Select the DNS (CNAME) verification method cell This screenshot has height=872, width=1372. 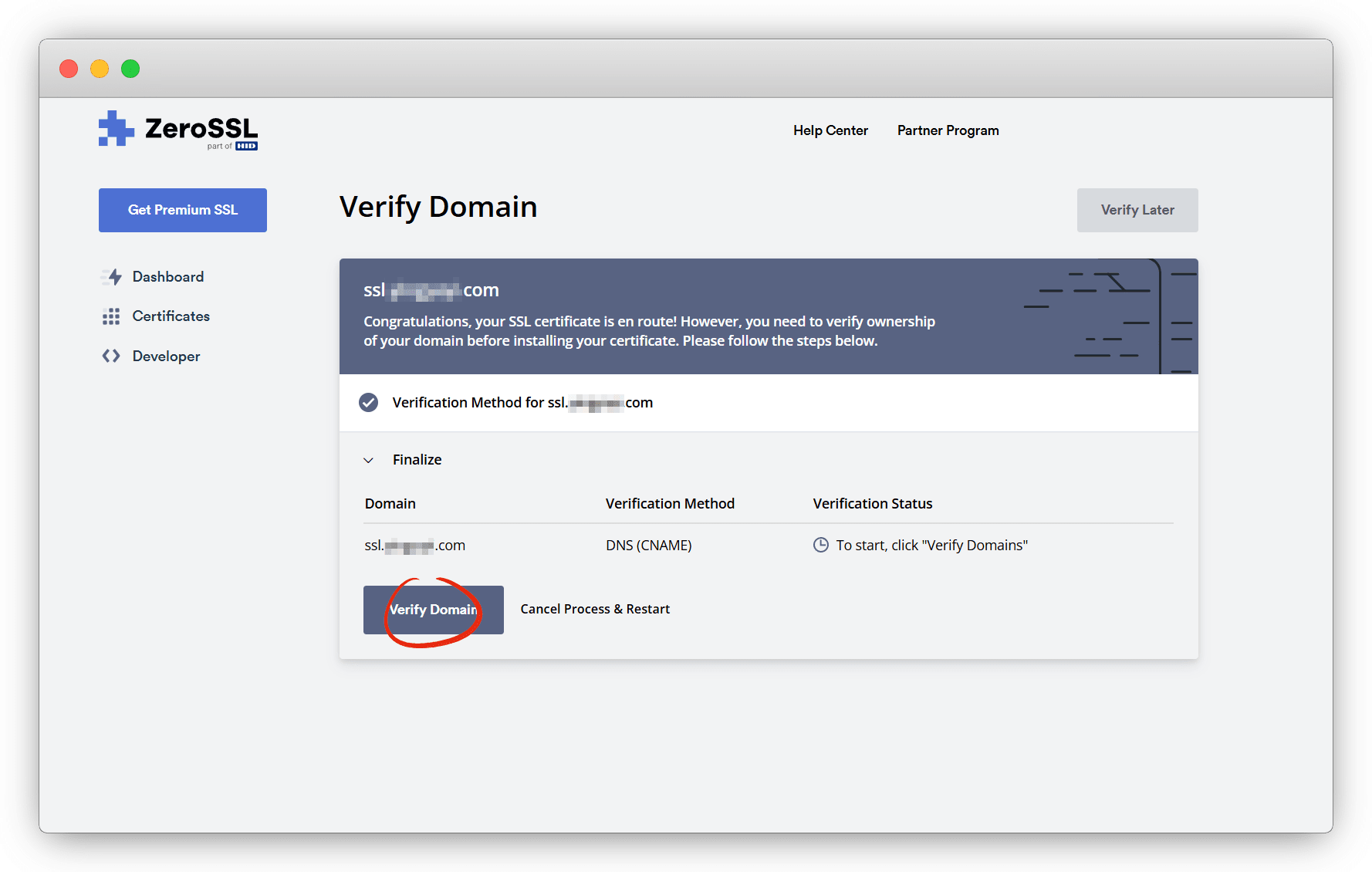click(x=648, y=546)
